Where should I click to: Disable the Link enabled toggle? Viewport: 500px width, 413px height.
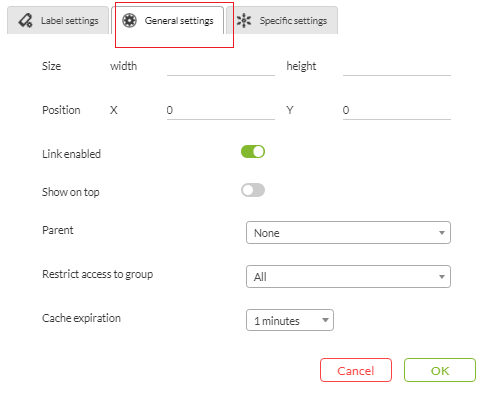point(253,152)
